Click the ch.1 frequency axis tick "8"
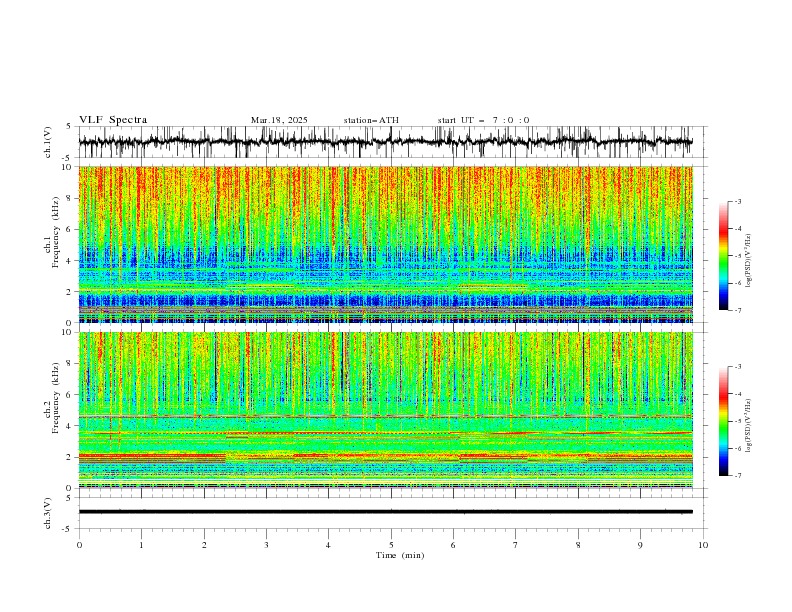The width and height of the screenshot is (792, 612). coord(70,198)
